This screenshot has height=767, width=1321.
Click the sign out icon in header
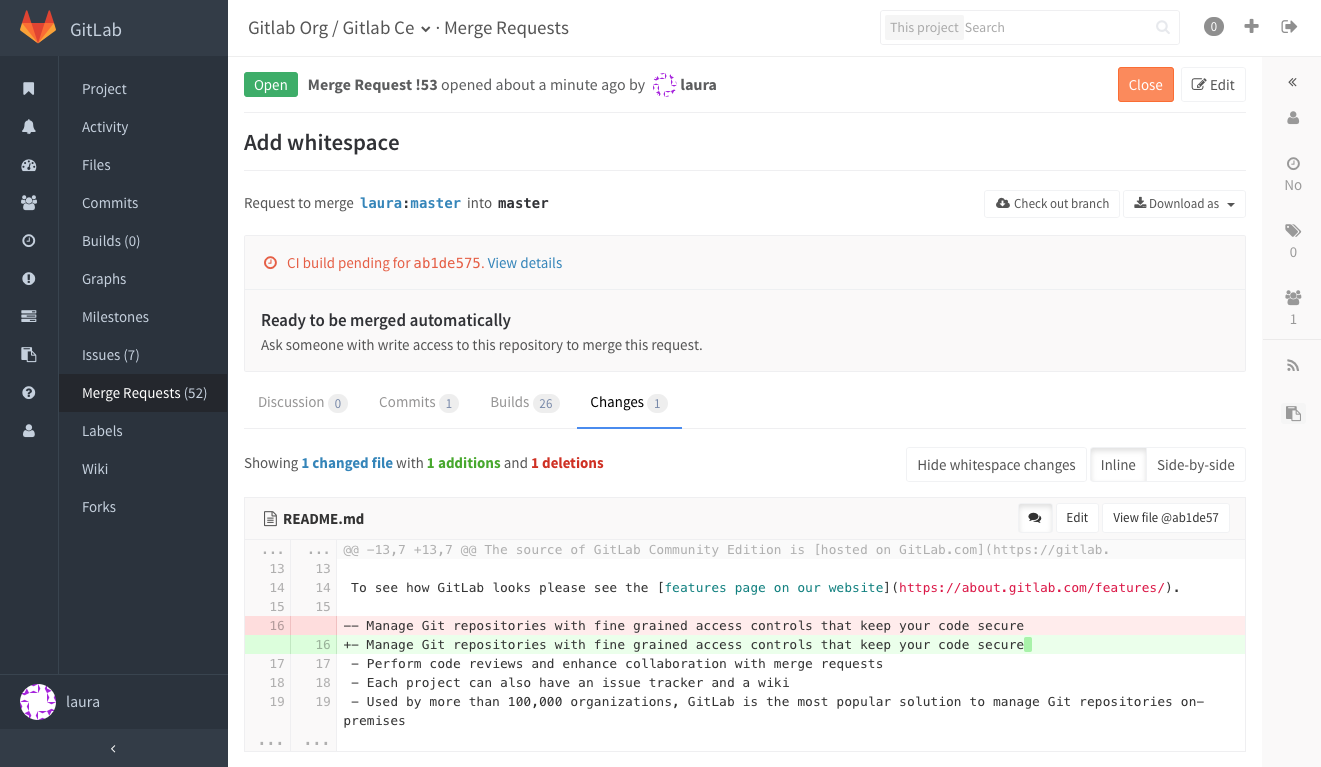tap(1289, 27)
